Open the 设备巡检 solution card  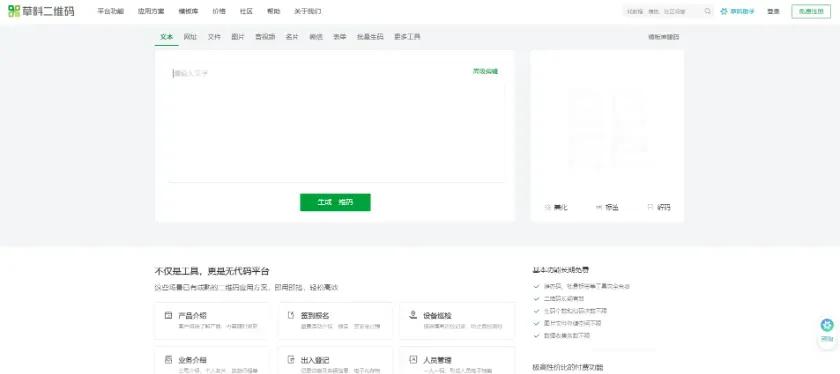(x=458, y=321)
